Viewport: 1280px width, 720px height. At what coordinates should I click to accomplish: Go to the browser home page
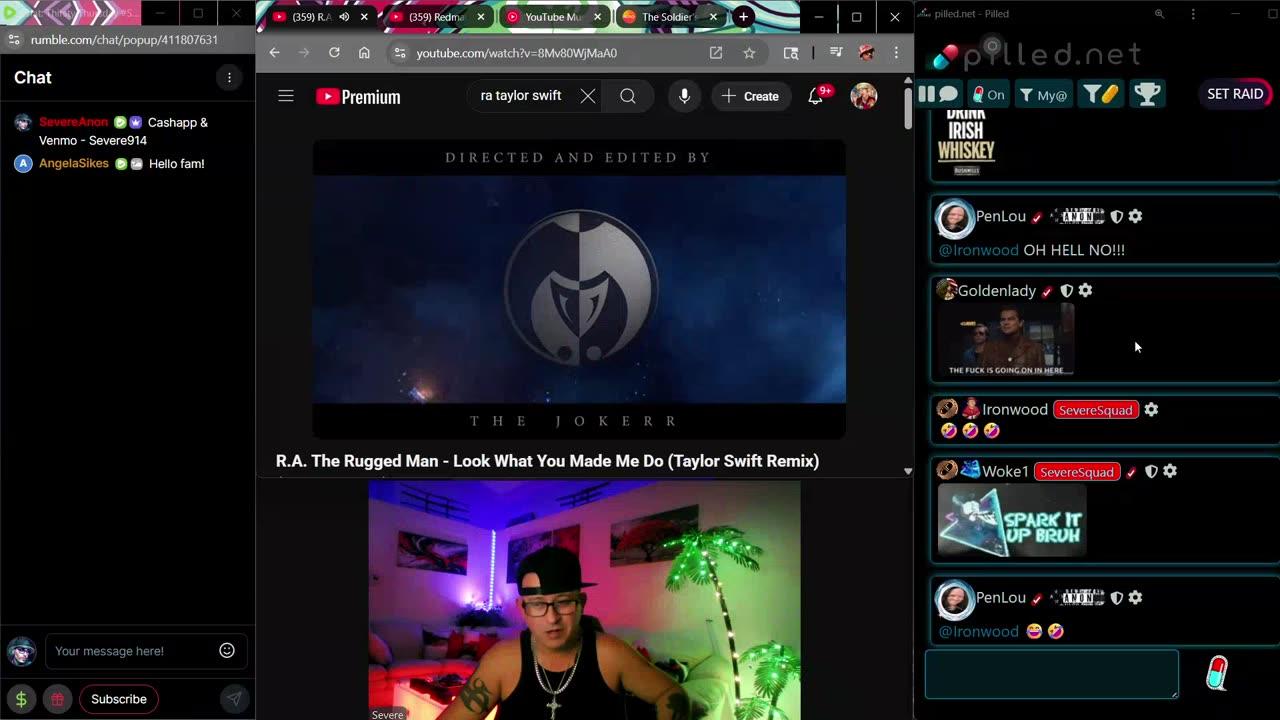coord(364,53)
